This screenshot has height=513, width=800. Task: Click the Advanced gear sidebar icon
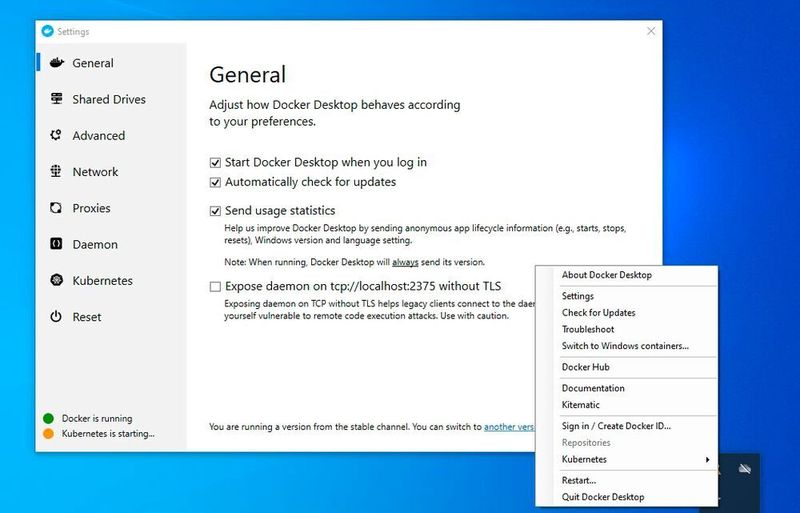click(56, 135)
